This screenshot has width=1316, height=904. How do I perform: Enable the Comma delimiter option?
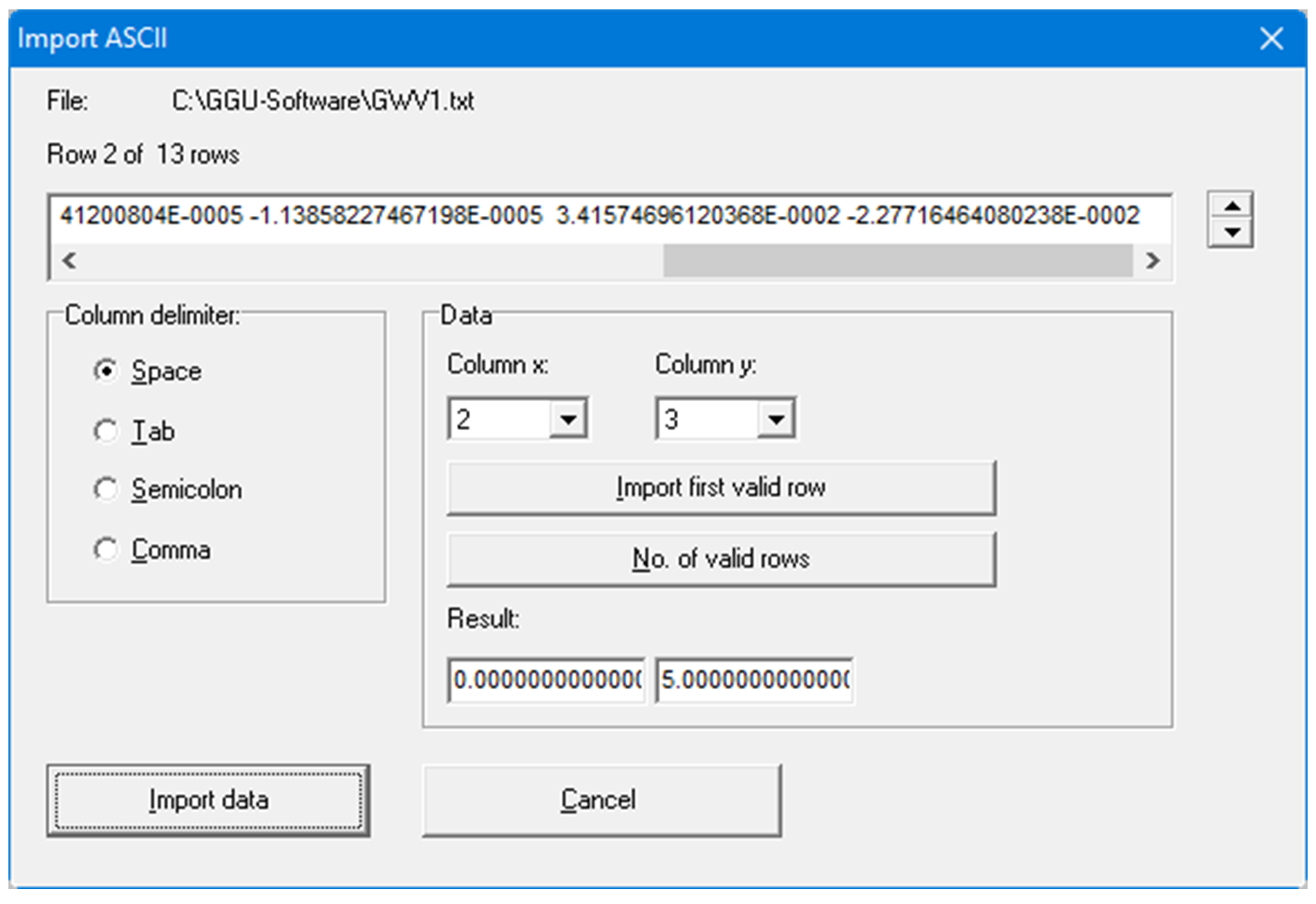tap(106, 550)
